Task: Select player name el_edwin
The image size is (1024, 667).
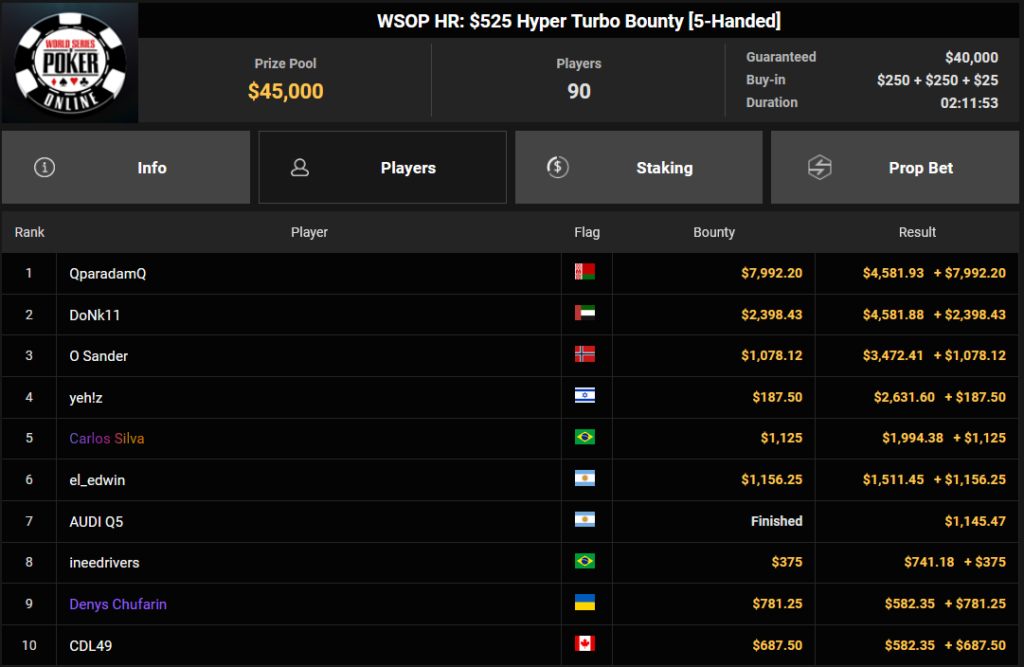Action: pyautogui.click(x=97, y=480)
